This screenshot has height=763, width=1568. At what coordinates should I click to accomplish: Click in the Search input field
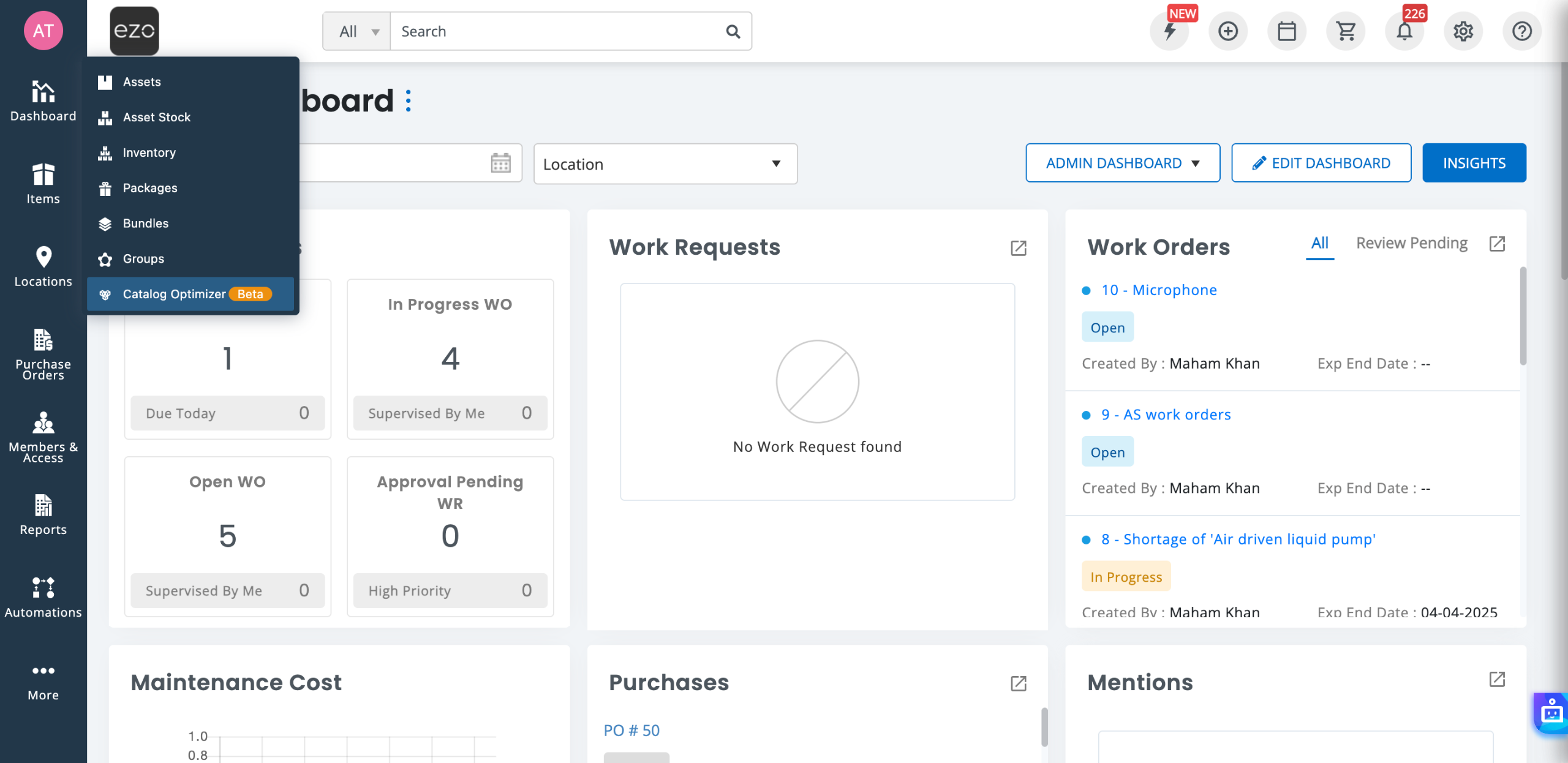click(x=557, y=31)
